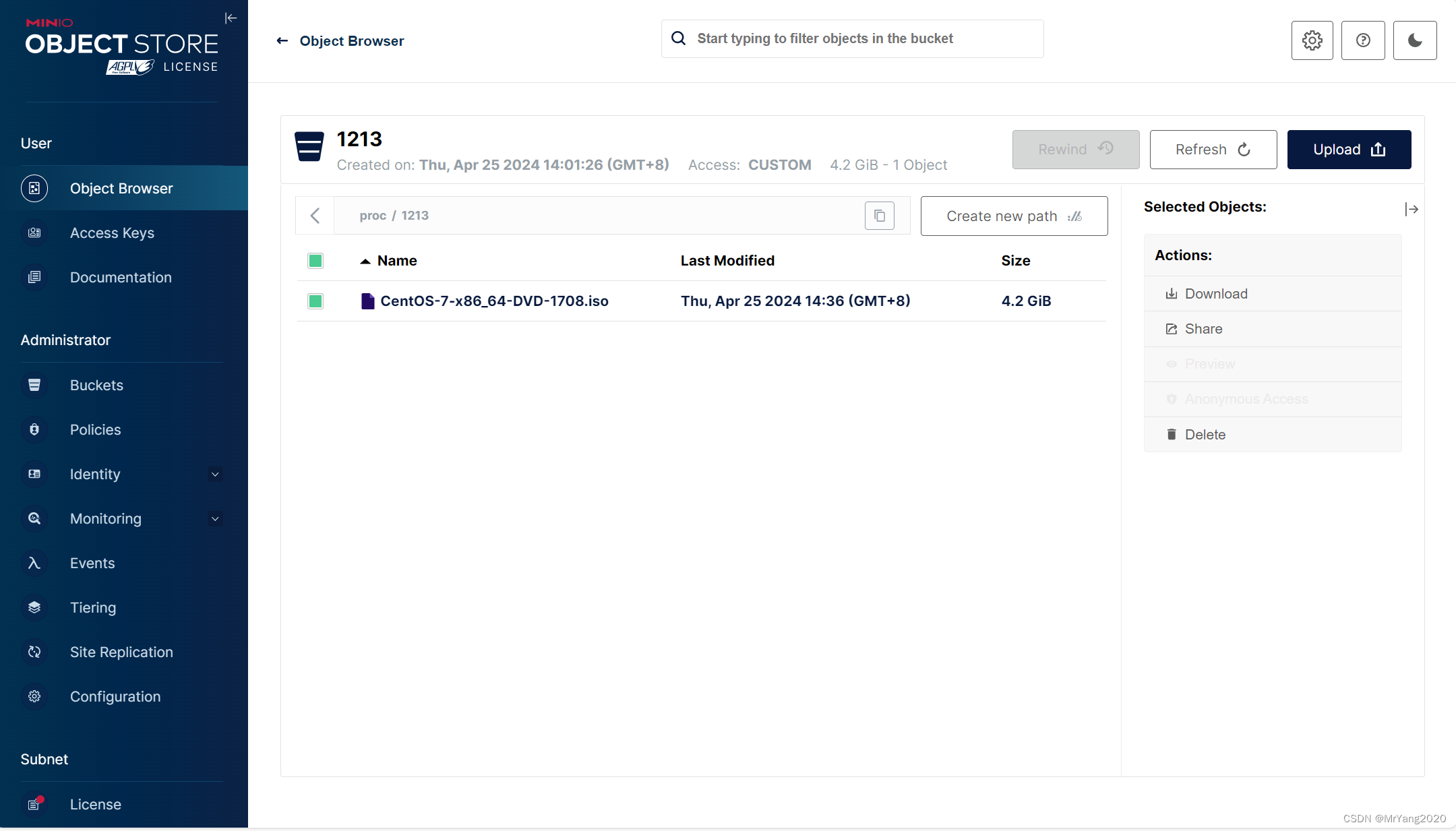Collapse the sidebar with the top arrow icon
Image resolution: width=1456 pixels, height=831 pixels.
pyautogui.click(x=231, y=18)
